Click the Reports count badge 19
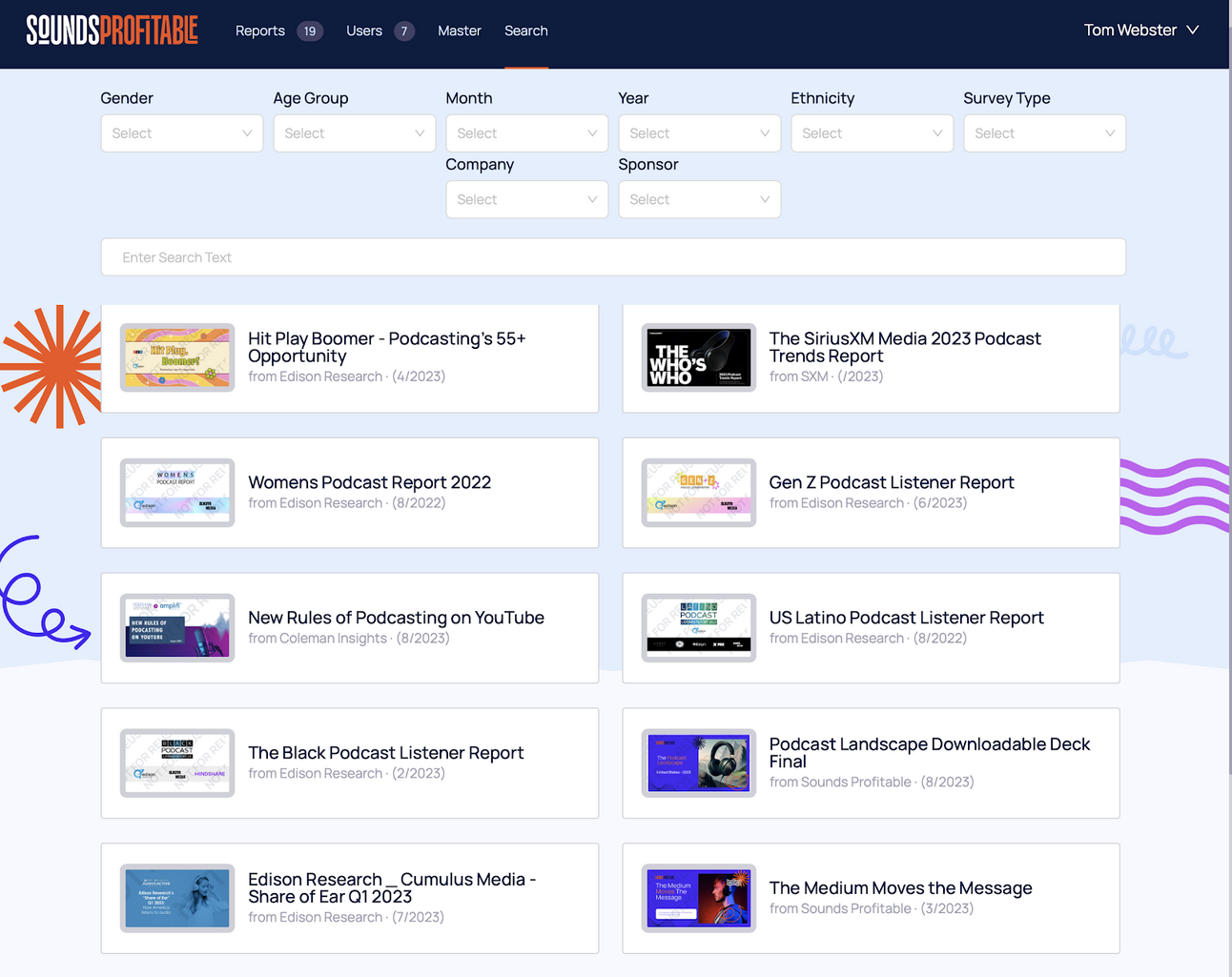 [310, 31]
